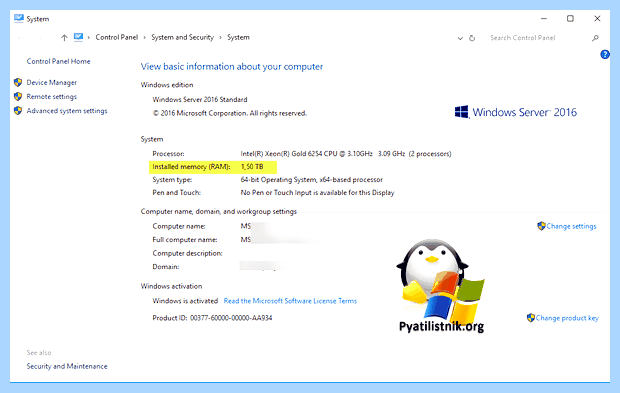Image resolution: width=620 pixels, height=393 pixels.
Task: Read the Microsoft Software License Terms
Action: (290, 301)
